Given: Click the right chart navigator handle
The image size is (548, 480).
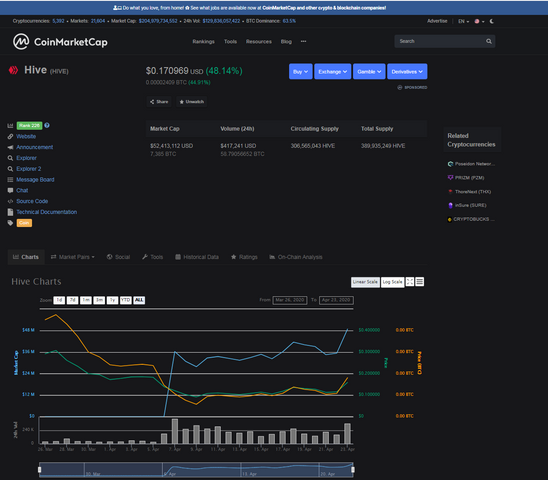Looking at the screenshot, I should (x=353, y=470).
